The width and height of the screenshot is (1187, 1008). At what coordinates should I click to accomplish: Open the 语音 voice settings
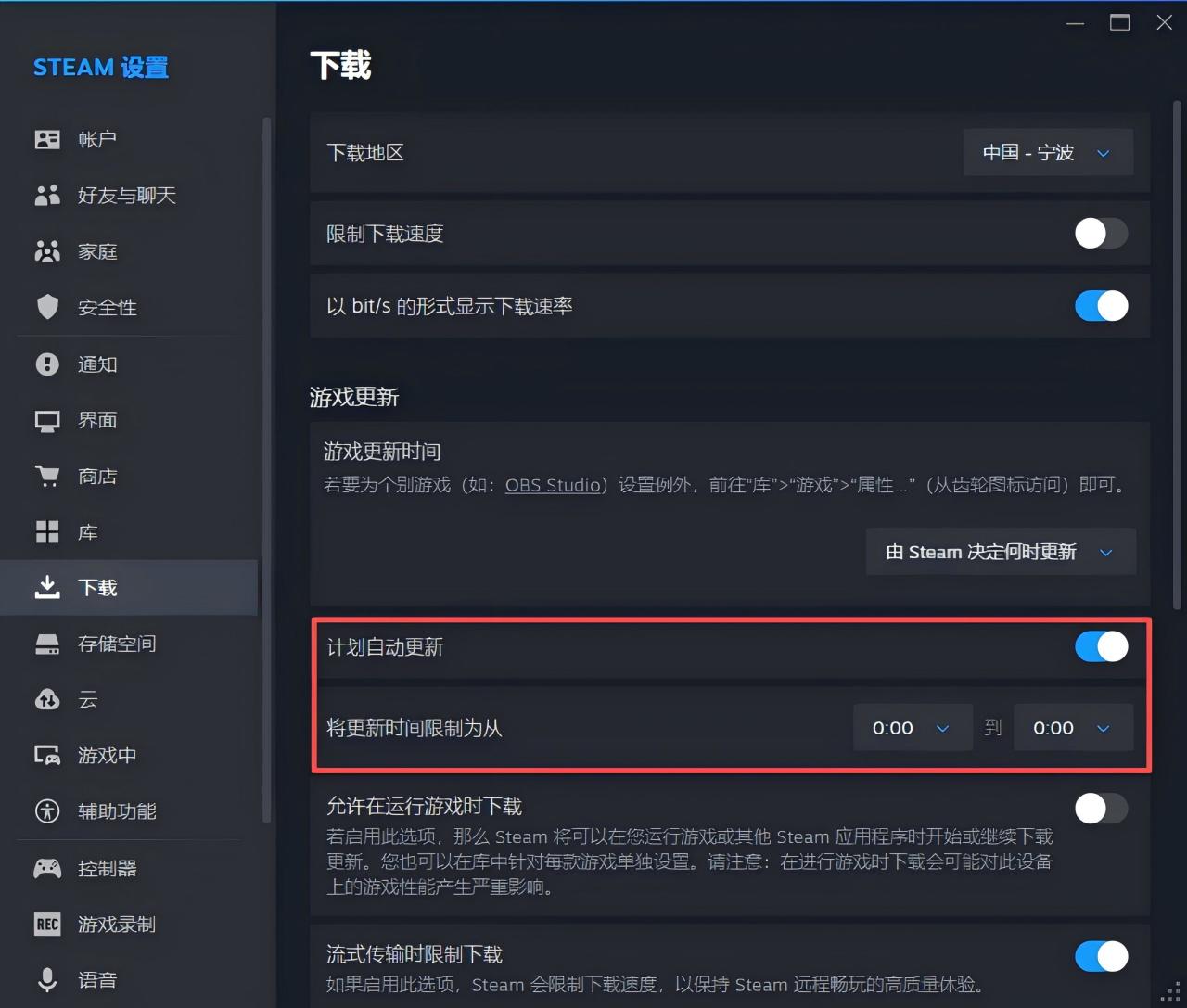(x=129, y=980)
